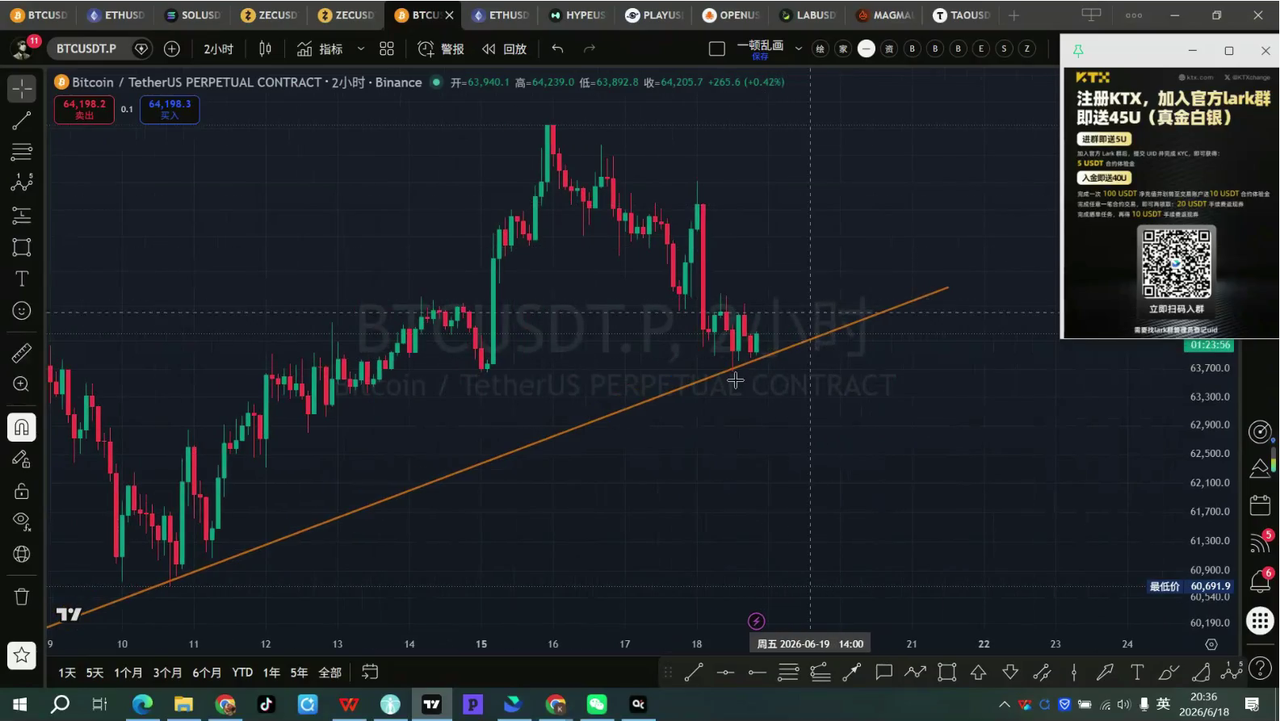This screenshot has height=721, width=1280.
Task: Open geometric shapes tool group
Action: click(21, 247)
